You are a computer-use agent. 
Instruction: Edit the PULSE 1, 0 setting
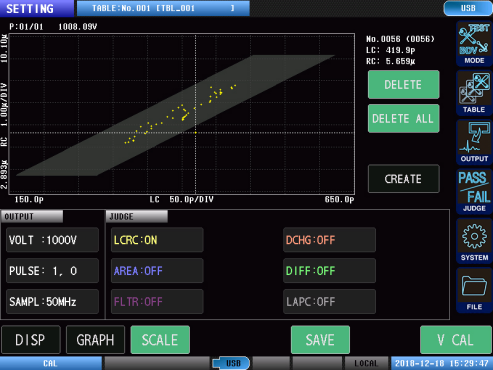(52, 271)
